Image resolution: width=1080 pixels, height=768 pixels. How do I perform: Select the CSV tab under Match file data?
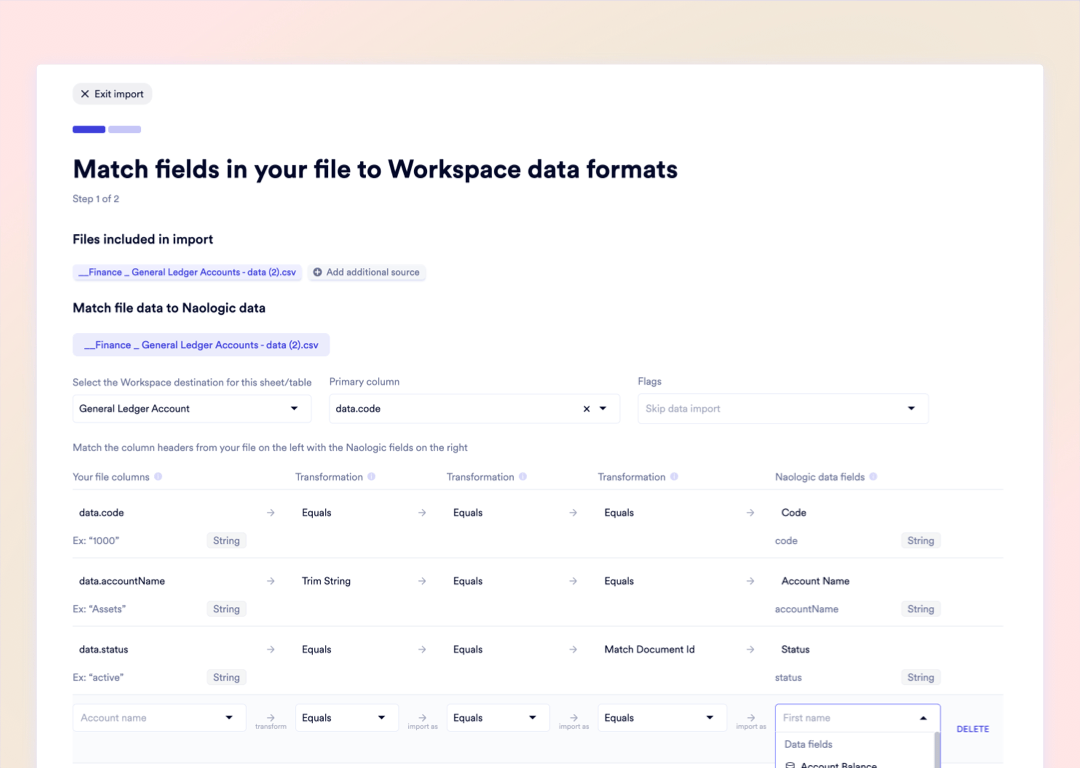pos(201,344)
